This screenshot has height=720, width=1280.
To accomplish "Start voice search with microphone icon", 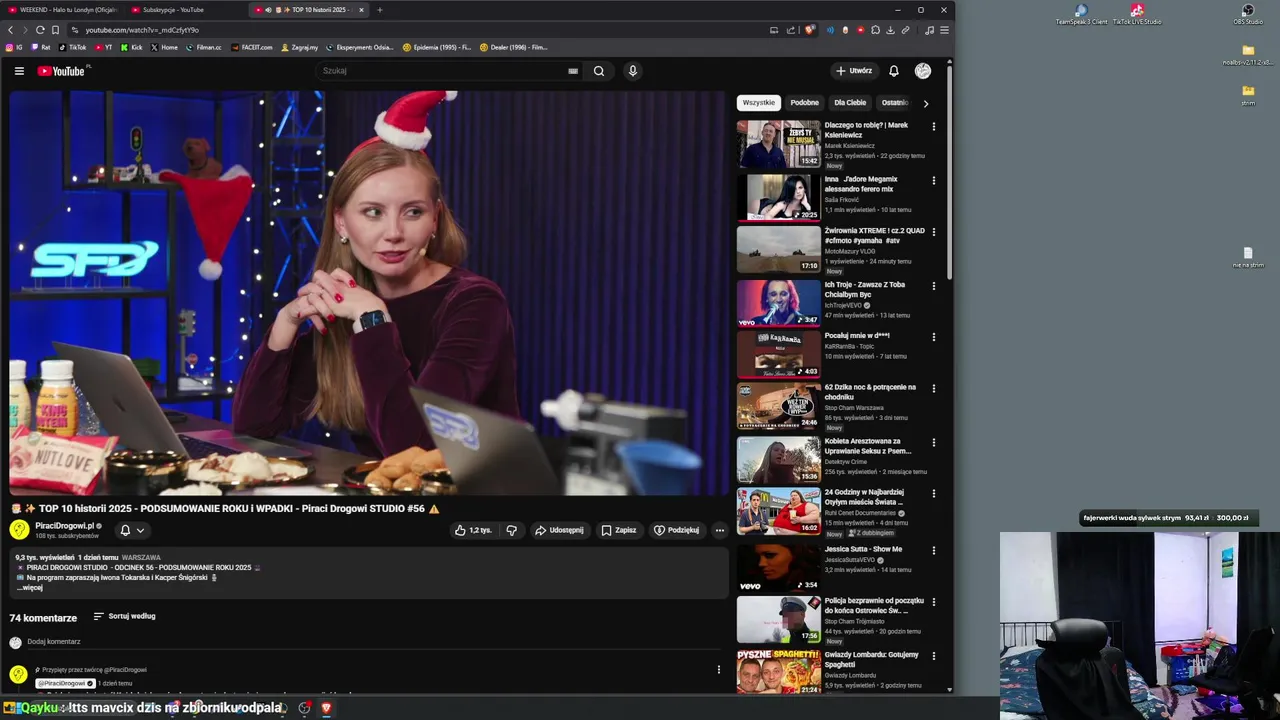I will click(632, 71).
